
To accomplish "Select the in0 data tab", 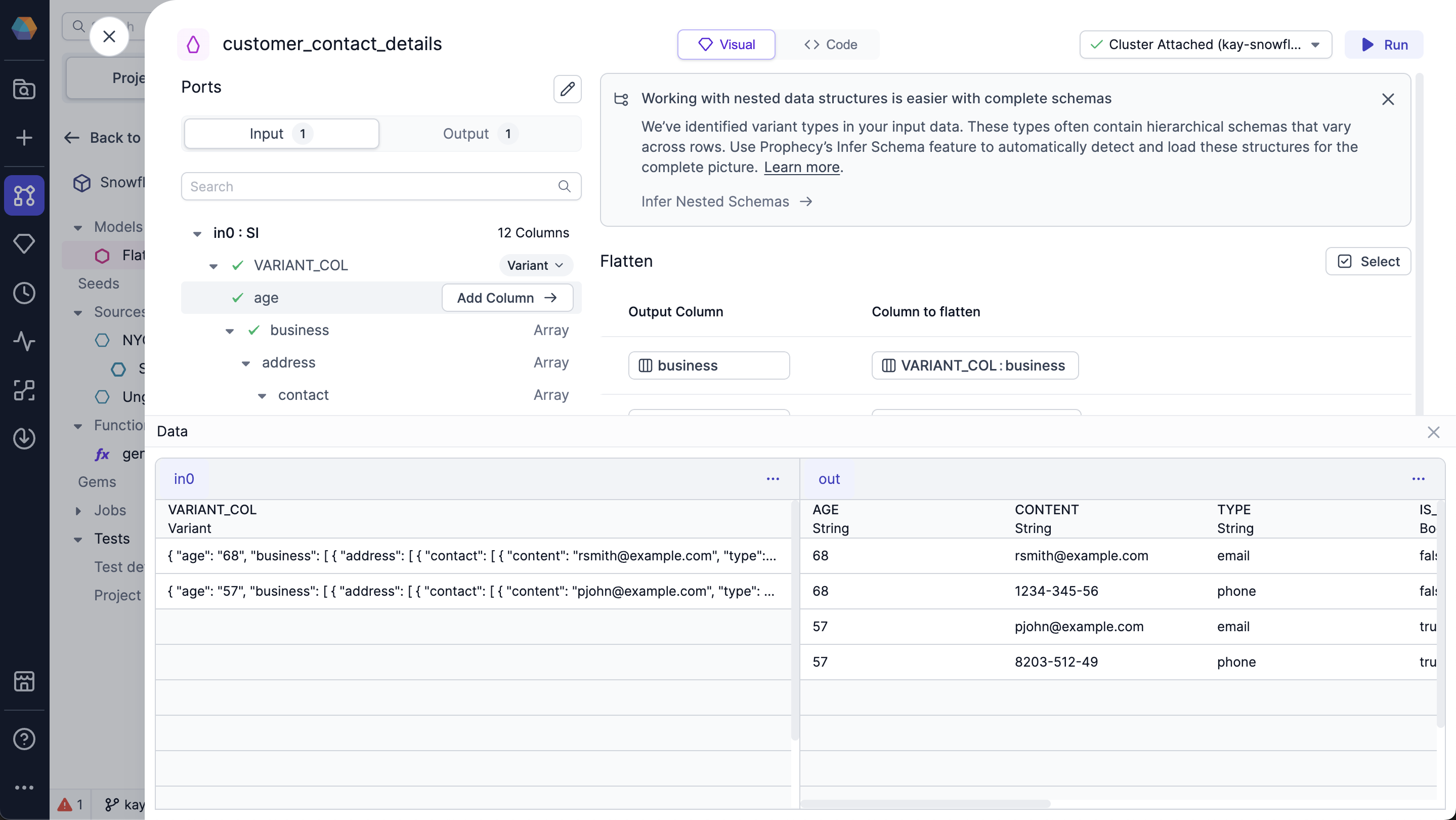I will [184, 479].
